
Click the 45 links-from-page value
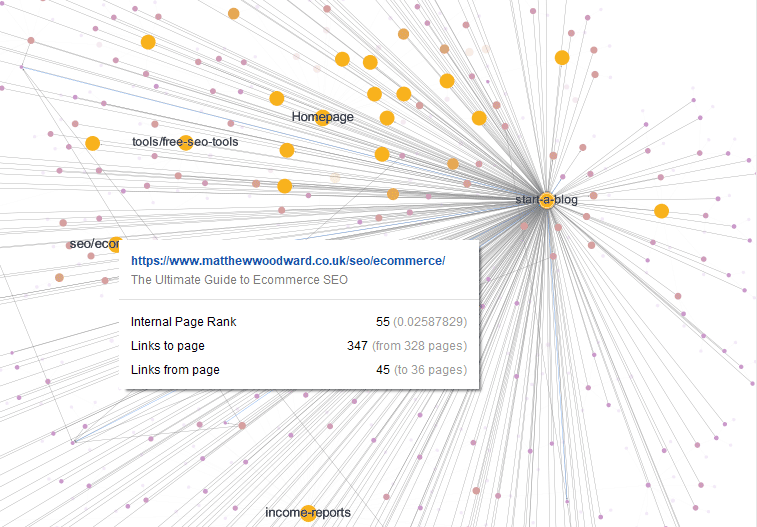pyautogui.click(x=383, y=370)
